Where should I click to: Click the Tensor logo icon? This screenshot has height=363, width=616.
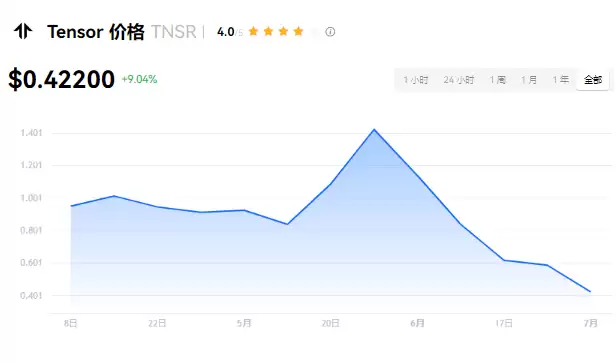23,31
